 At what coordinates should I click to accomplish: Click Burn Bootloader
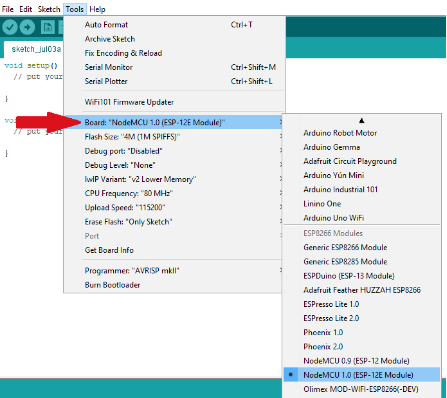pos(174,285)
